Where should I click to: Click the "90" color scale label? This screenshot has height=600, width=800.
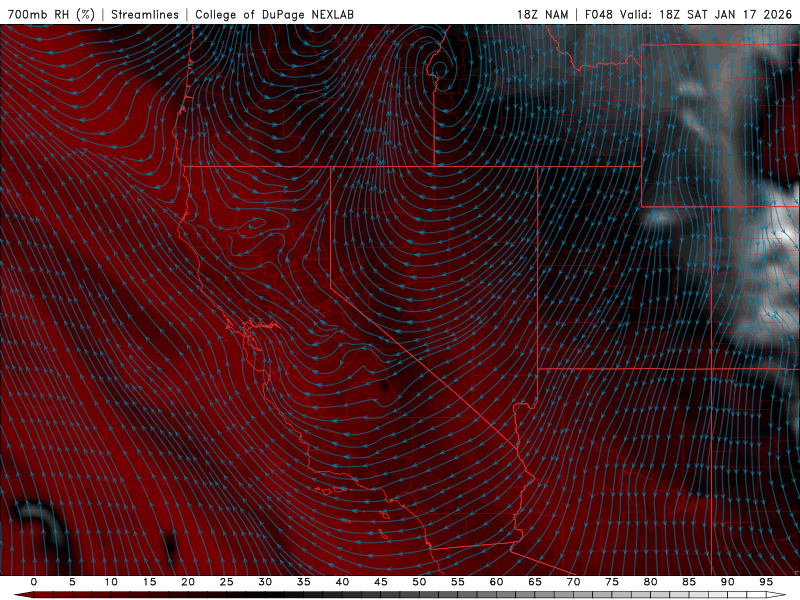coord(728,582)
